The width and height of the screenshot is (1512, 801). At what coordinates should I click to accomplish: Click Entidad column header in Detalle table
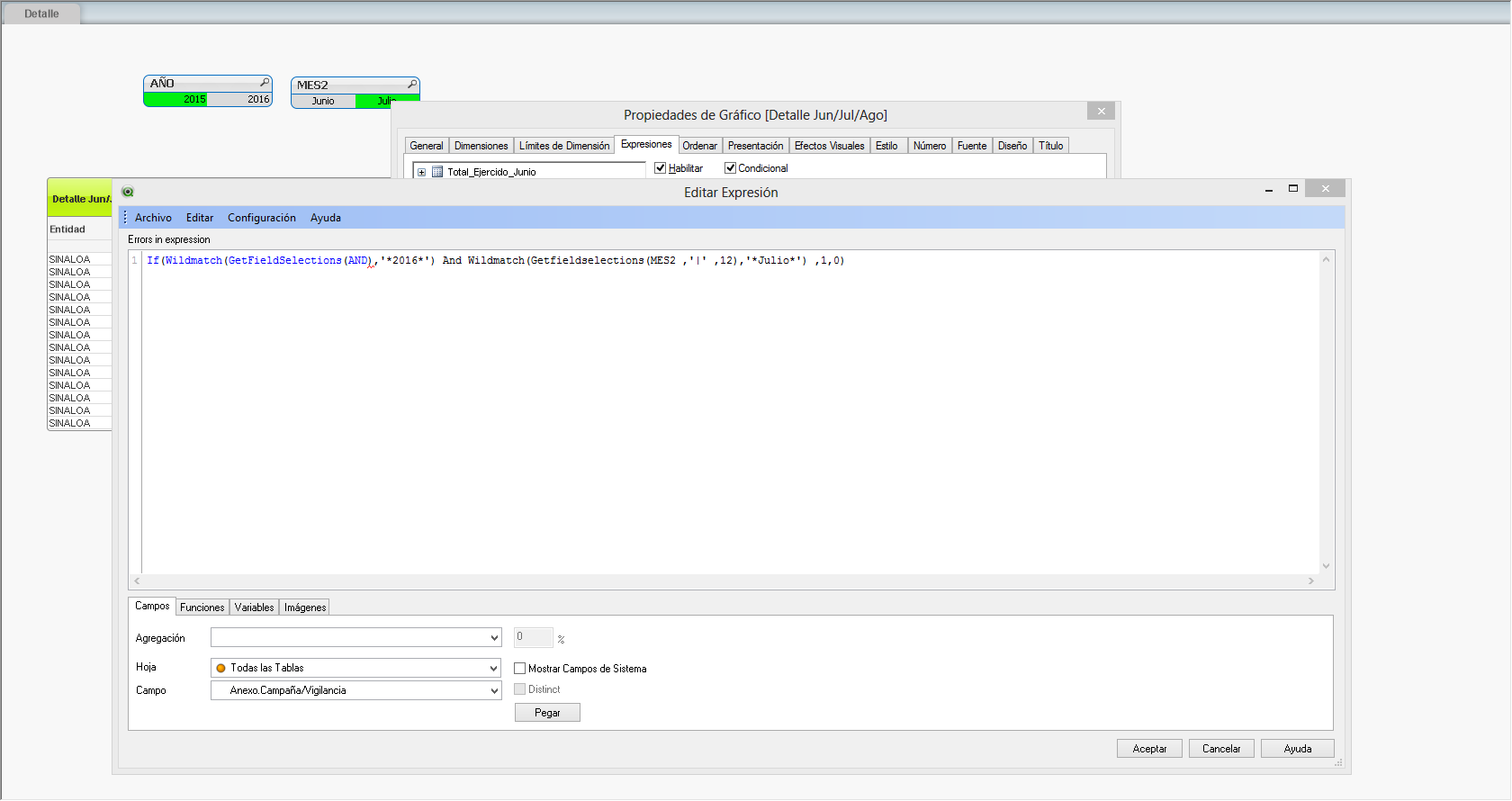(x=79, y=229)
